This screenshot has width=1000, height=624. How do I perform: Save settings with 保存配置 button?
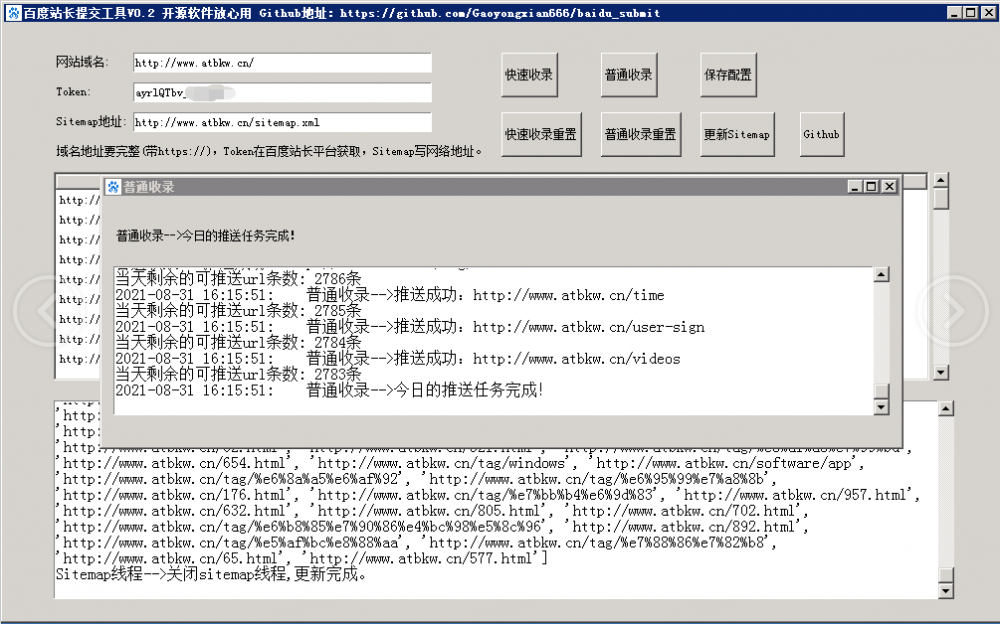(728, 75)
